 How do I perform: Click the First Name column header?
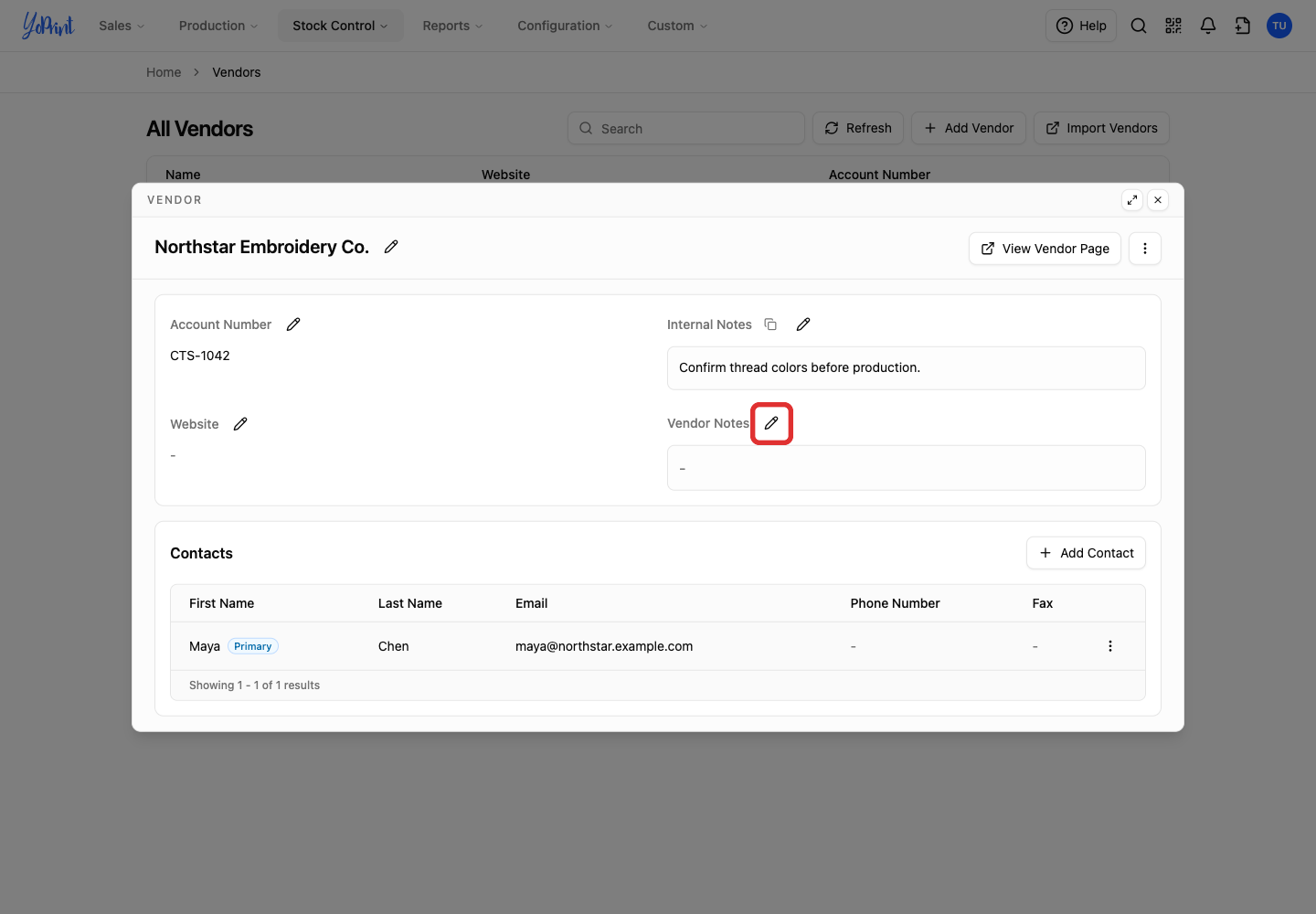click(x=222, y=603)
